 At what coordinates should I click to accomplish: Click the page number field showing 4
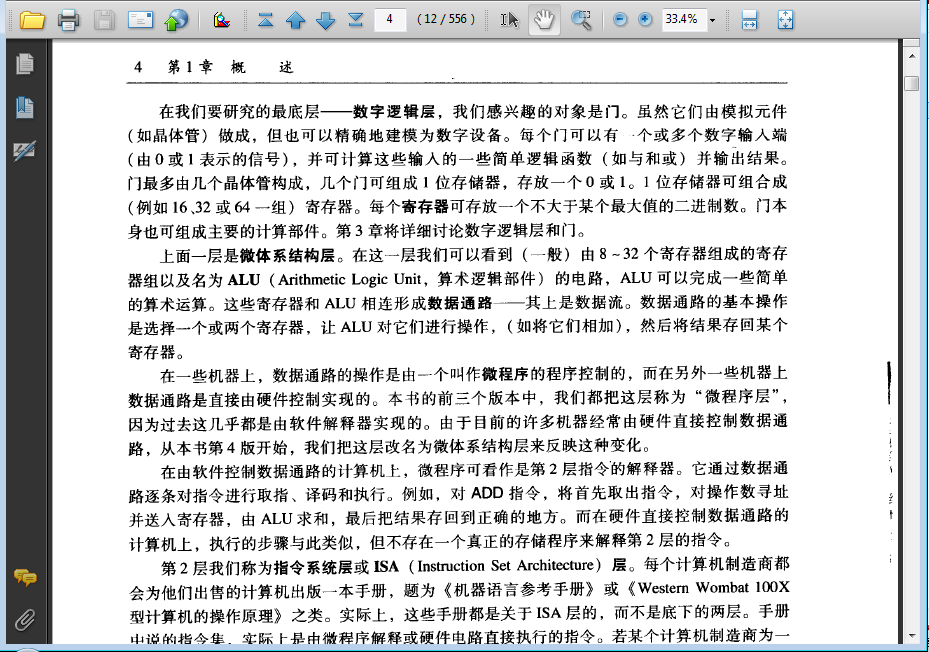[x=390, y=20]
